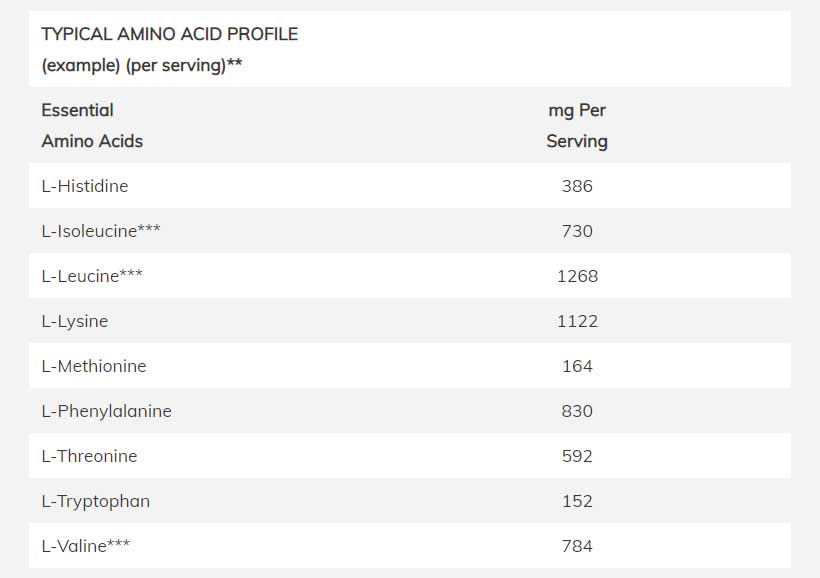The width and height of the screenshot is (820, 578).
Task: Select the L-Methionine row label
Action: point(94,366)
